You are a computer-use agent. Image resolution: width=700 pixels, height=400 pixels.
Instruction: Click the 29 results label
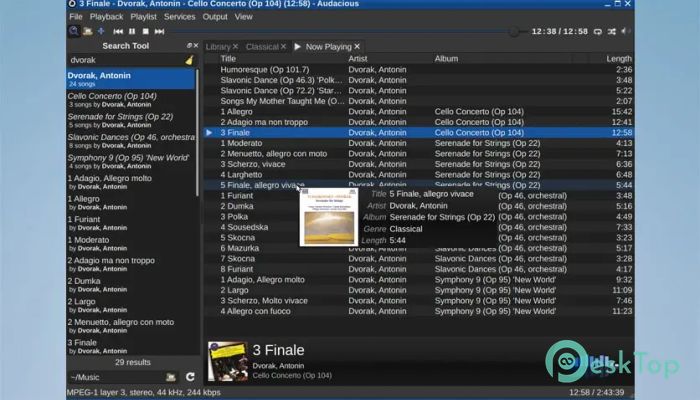(133, 362)
